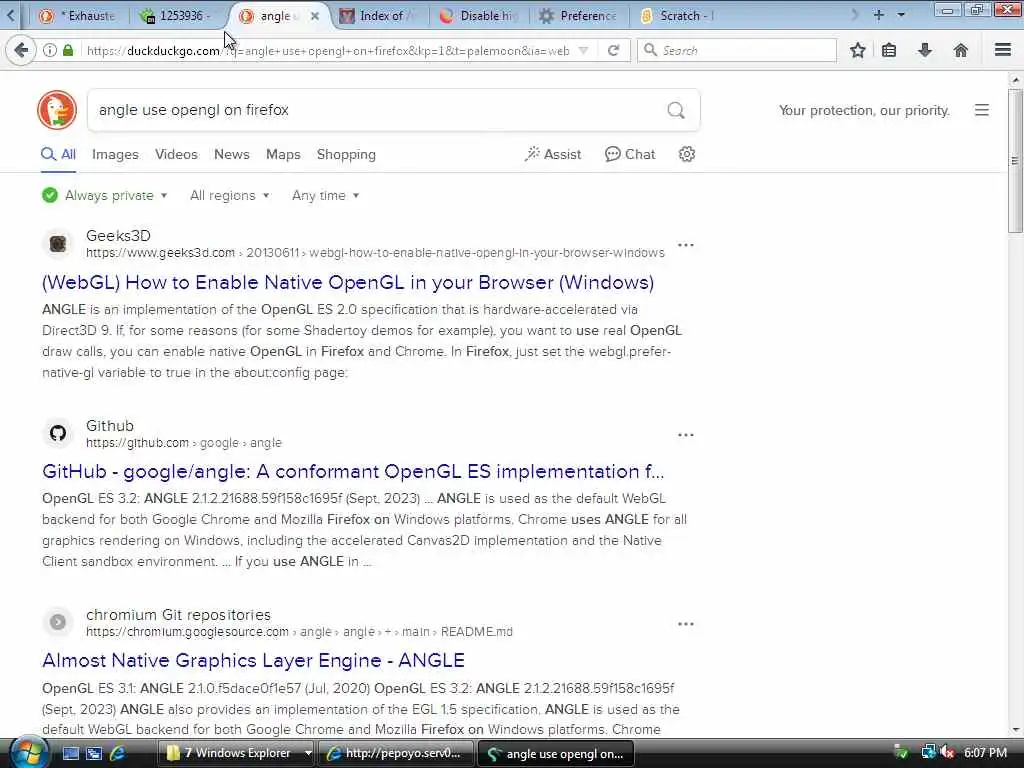Open pepoyo.serv0 taskbar window
The height and width of the screenshot is (768, 1024).
pyautogui.click(x=396, y=753)
